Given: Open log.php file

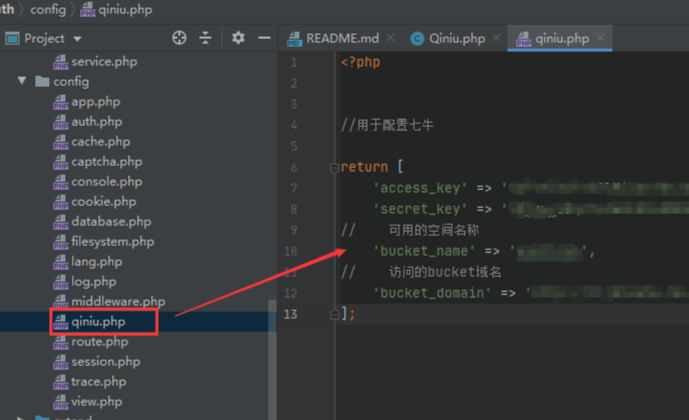Looking at the screenshot, I should (94, 282).
